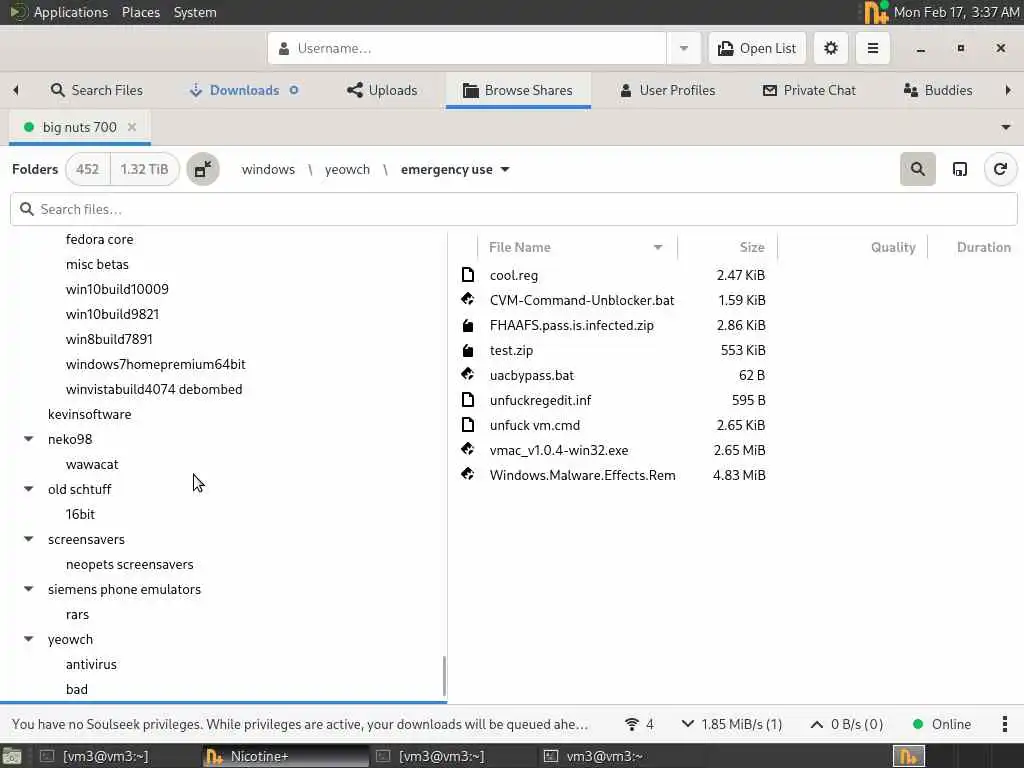1024x768 pixels.
Task: Collapse siemens phone emulators folder
Action: (29, 589)
